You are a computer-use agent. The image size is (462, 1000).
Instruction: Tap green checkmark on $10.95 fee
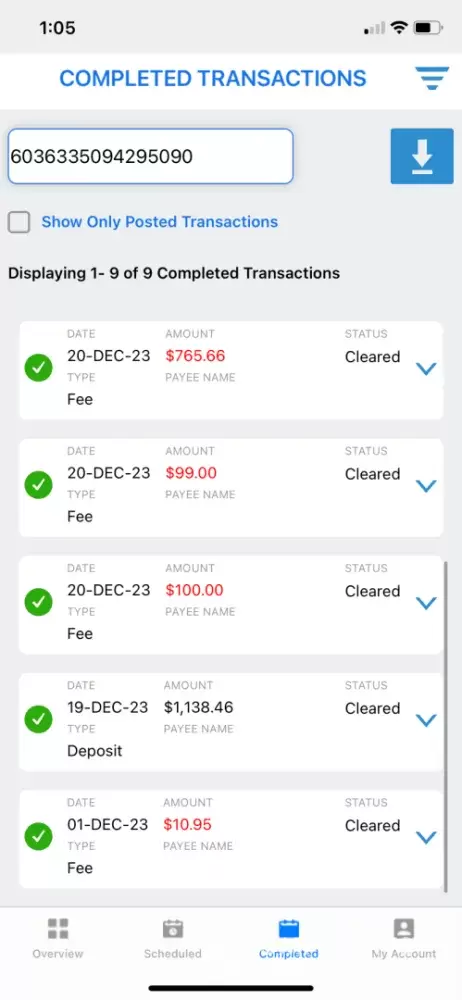pos(38,837)
